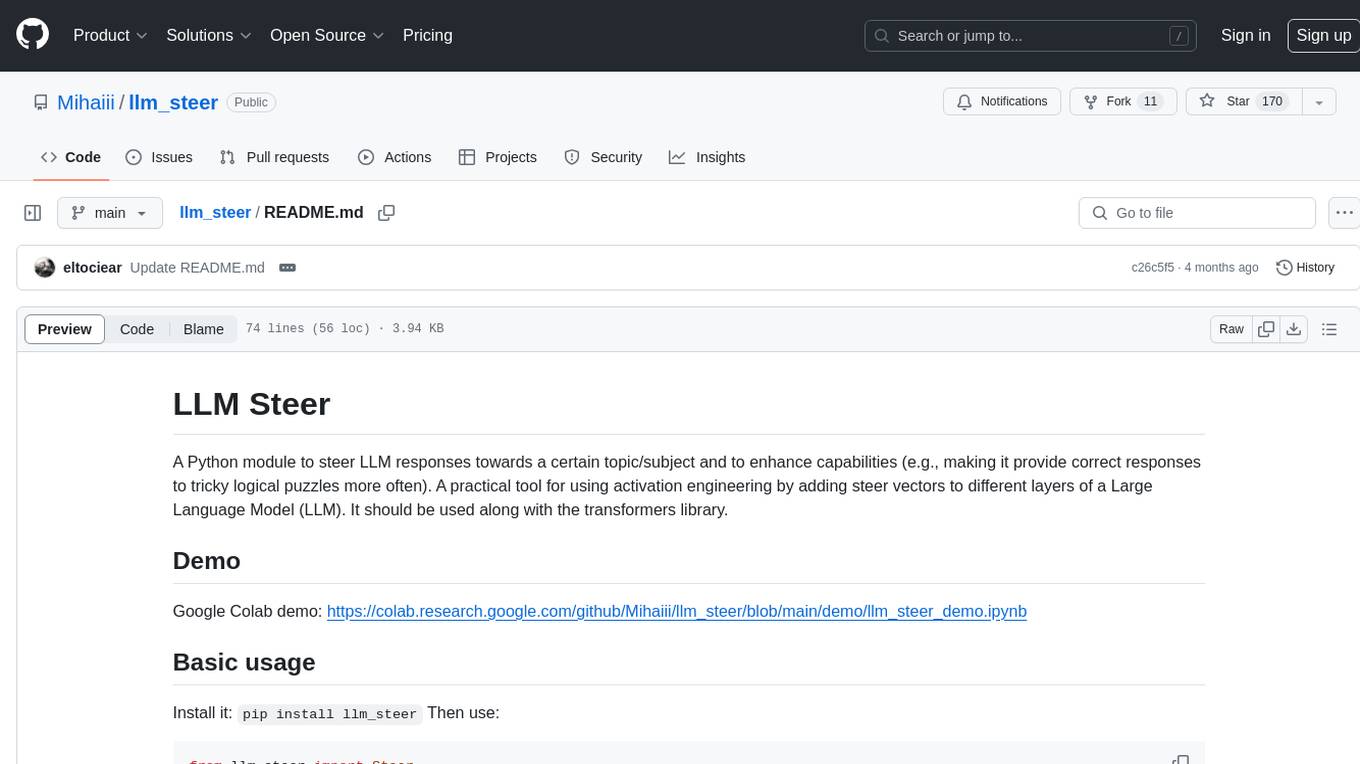Image resolution: width=1360 pixels, height=764 pixels.
Task: Open the Pricing page
Action: pyautogui.click(x=427, y=35)
